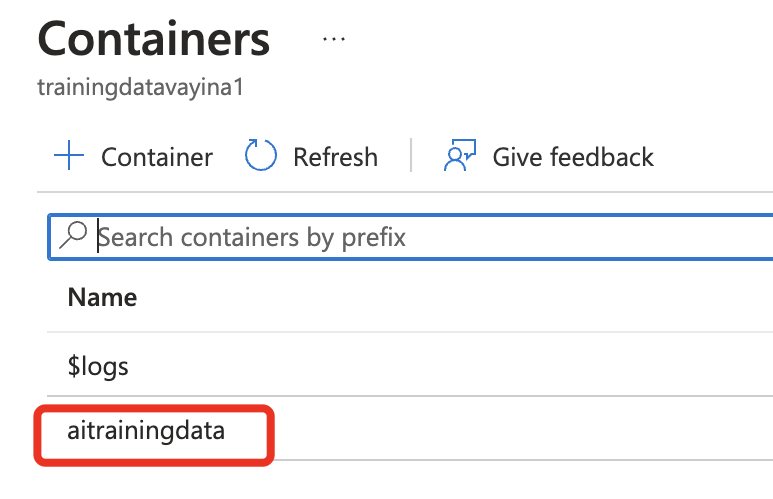Image resolution: width=773 pixels, height=499 pixels.
Task: Select the Refresh toolbar label
Action: click(x=335, y=157)
